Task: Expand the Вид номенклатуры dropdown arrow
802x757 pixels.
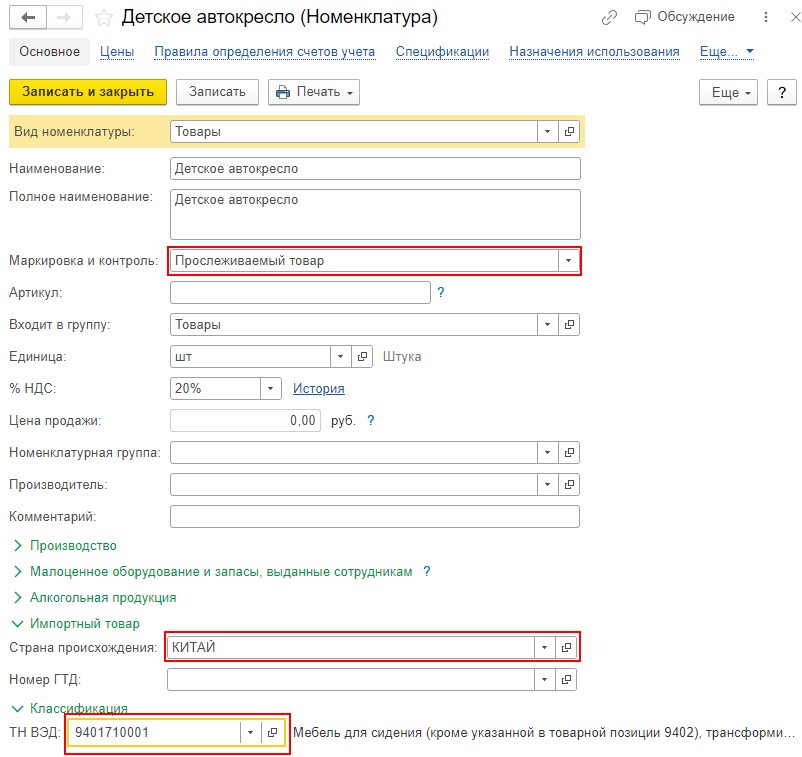Action: click(x=547, y=132)
